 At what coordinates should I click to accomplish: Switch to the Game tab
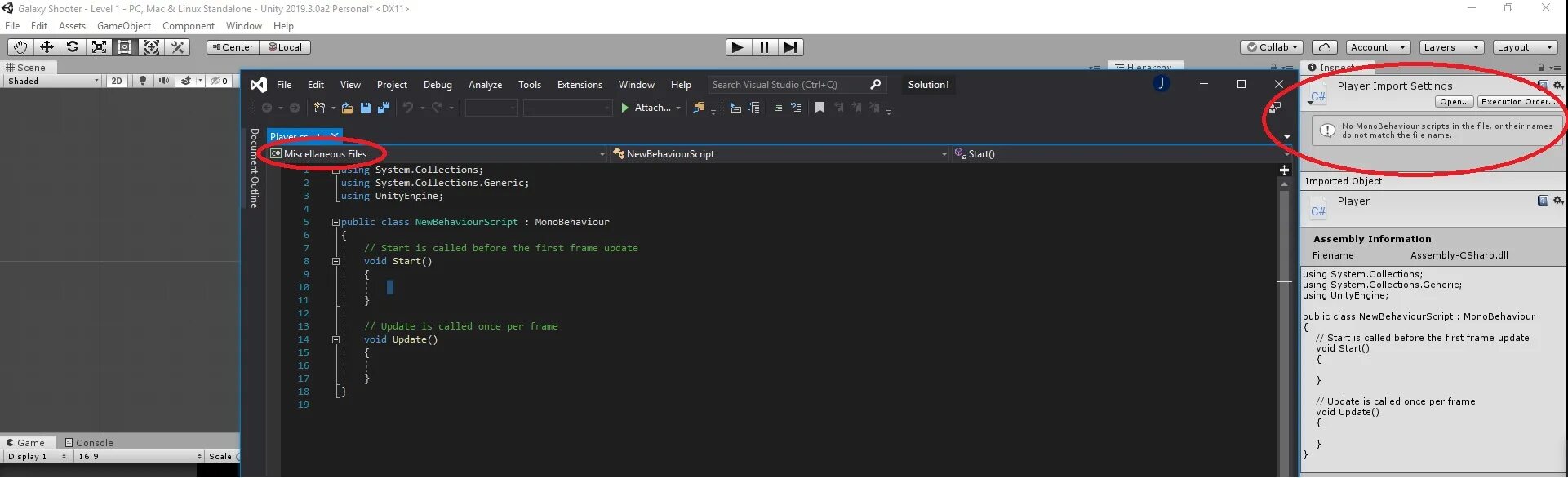pyautogui.click(x=26, y=443)
